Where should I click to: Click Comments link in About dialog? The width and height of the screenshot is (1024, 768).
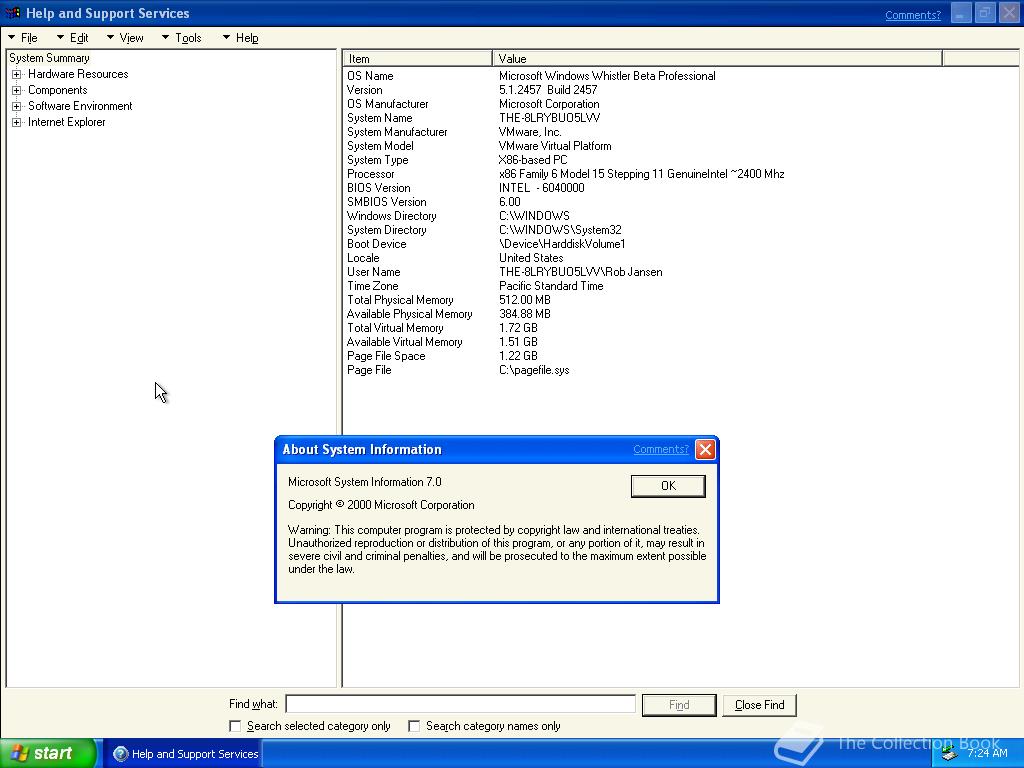660,449
